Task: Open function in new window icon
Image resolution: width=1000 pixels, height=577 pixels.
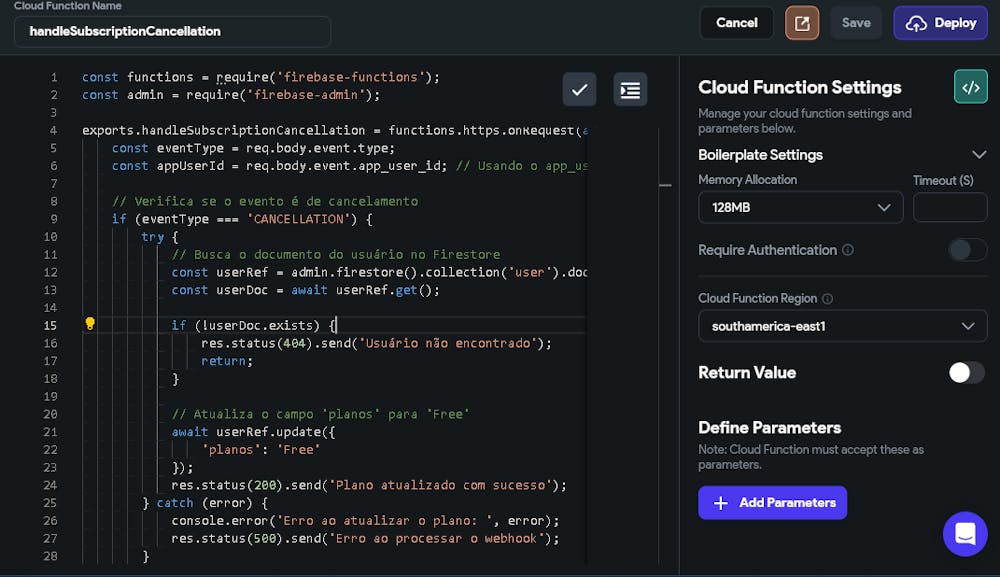Action: tap(802, 24)
